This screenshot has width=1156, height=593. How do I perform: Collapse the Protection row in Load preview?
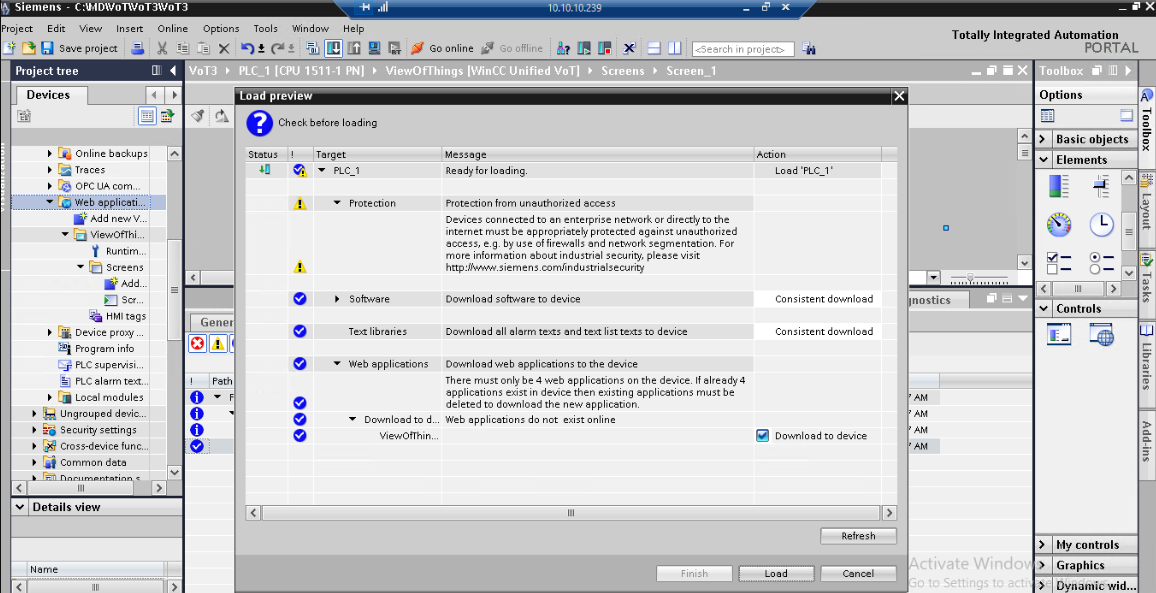pyautogui.click(x=338, y=203)
